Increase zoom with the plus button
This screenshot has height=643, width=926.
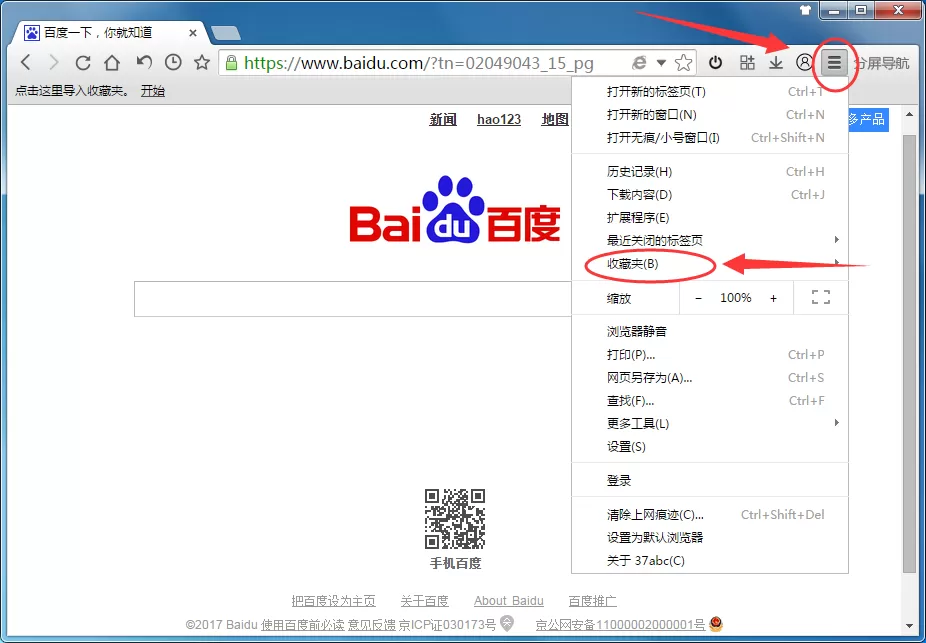773,298
